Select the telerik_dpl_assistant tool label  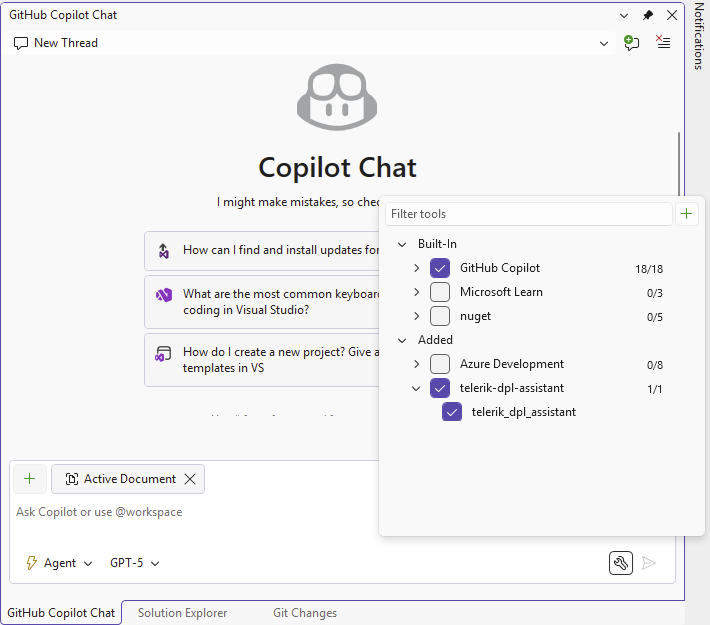pos(524,412)
